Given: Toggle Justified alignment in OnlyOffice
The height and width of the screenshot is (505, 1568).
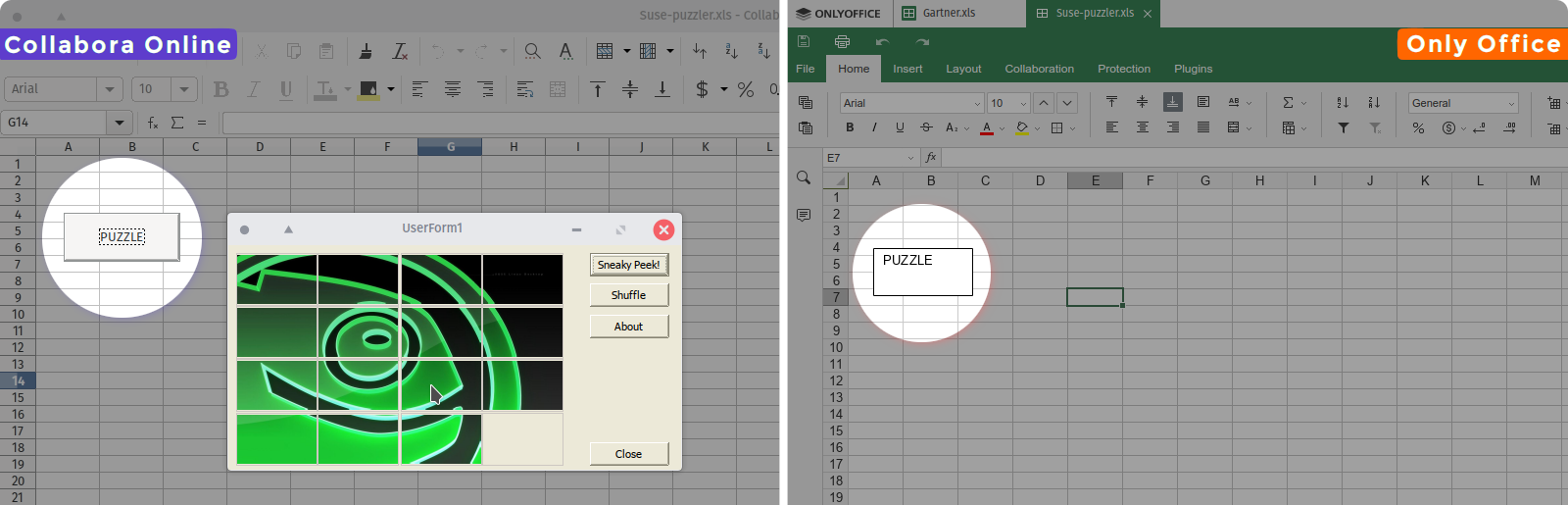Looking at the screenshot, I should [x=1203, y=127].
